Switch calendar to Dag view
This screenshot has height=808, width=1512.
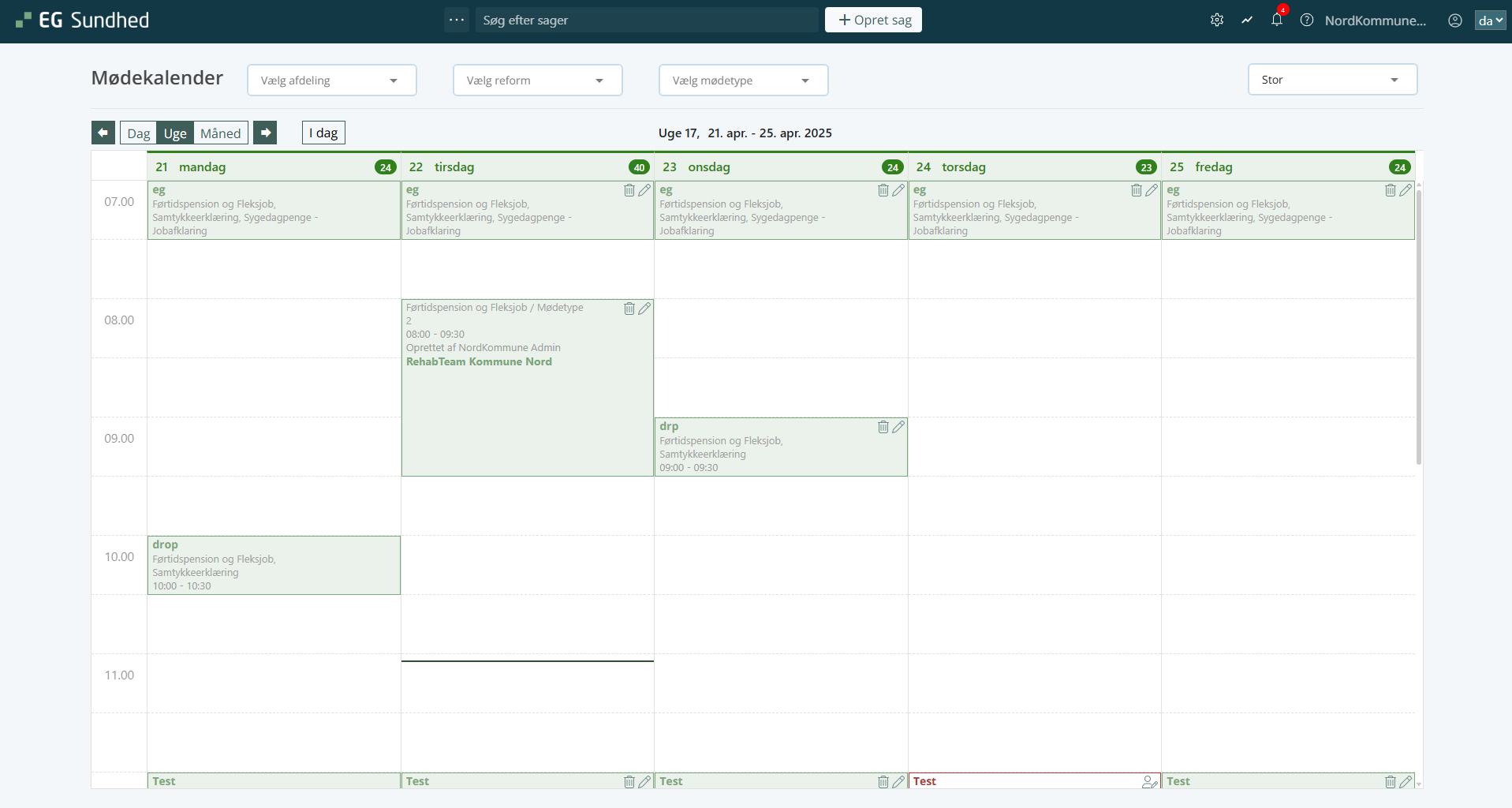click(138, 133)
